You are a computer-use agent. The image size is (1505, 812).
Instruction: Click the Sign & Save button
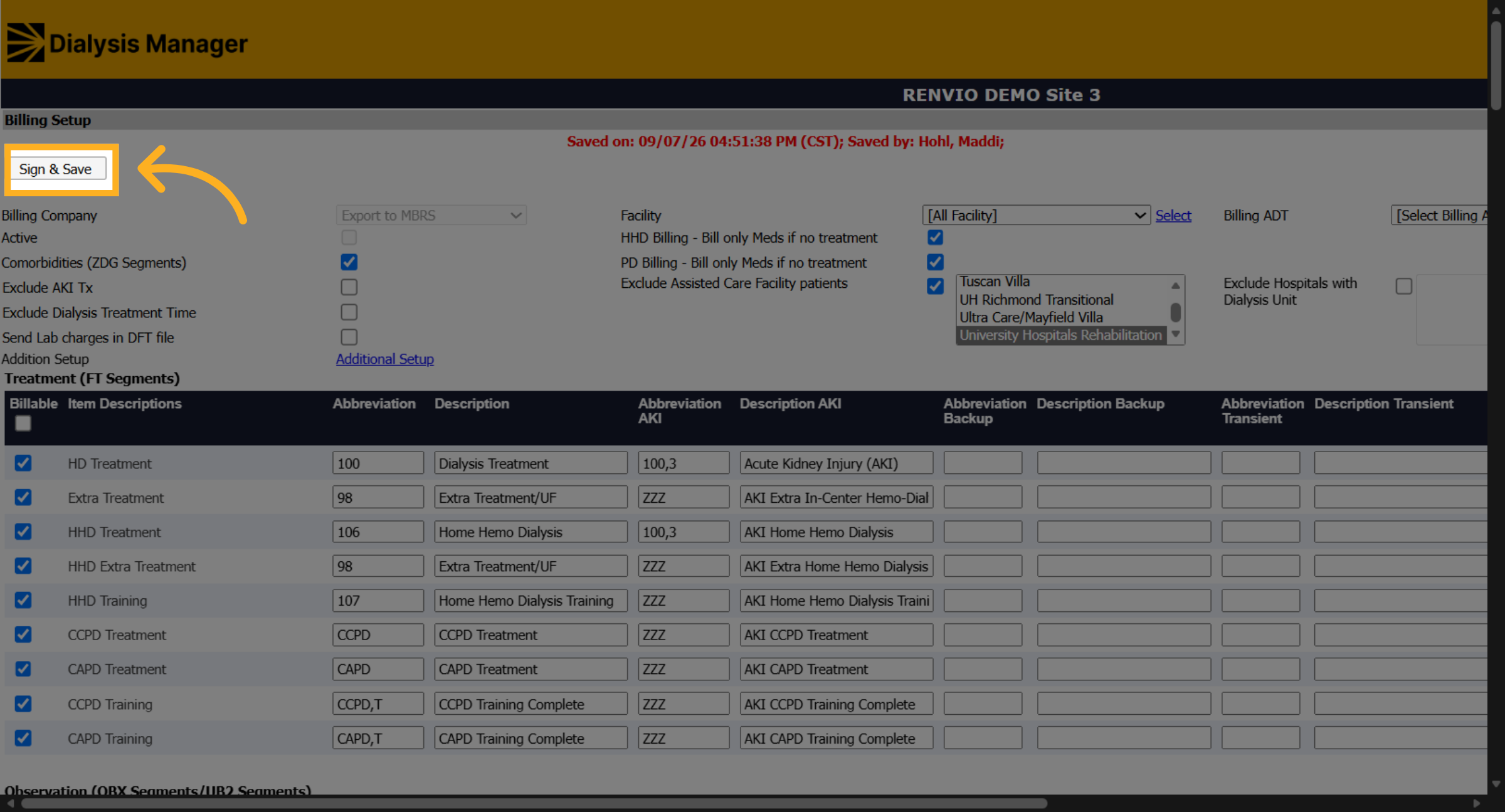pyautogui.click(x=58, y=169)
